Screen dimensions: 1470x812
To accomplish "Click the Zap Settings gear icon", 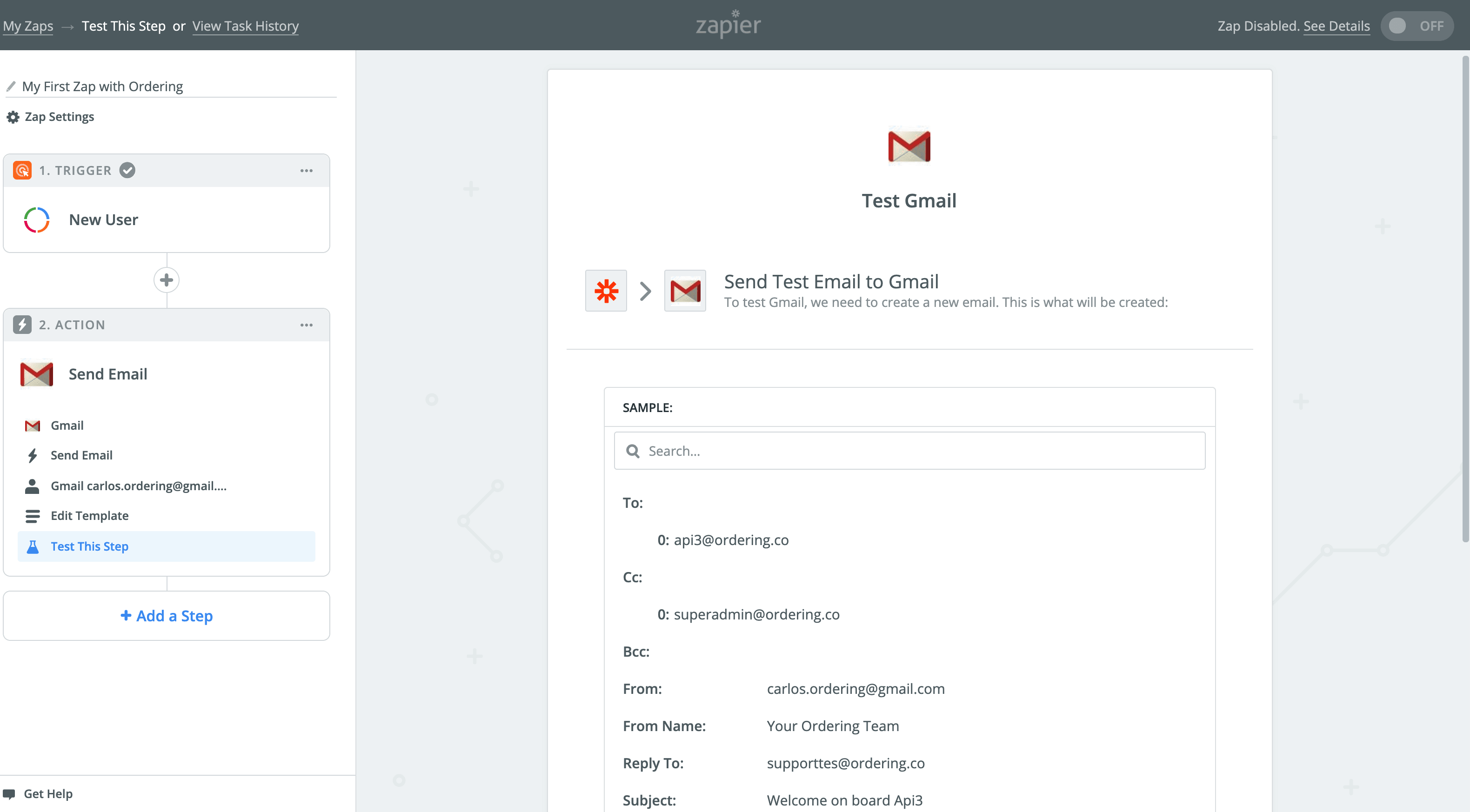I will click(13, 117).
